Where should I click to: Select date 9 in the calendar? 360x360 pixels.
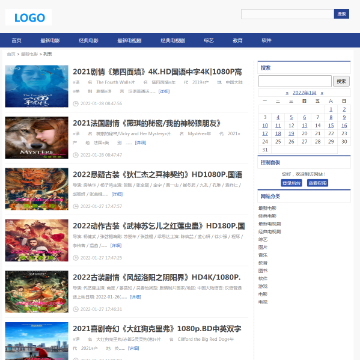tap(344, 117)
